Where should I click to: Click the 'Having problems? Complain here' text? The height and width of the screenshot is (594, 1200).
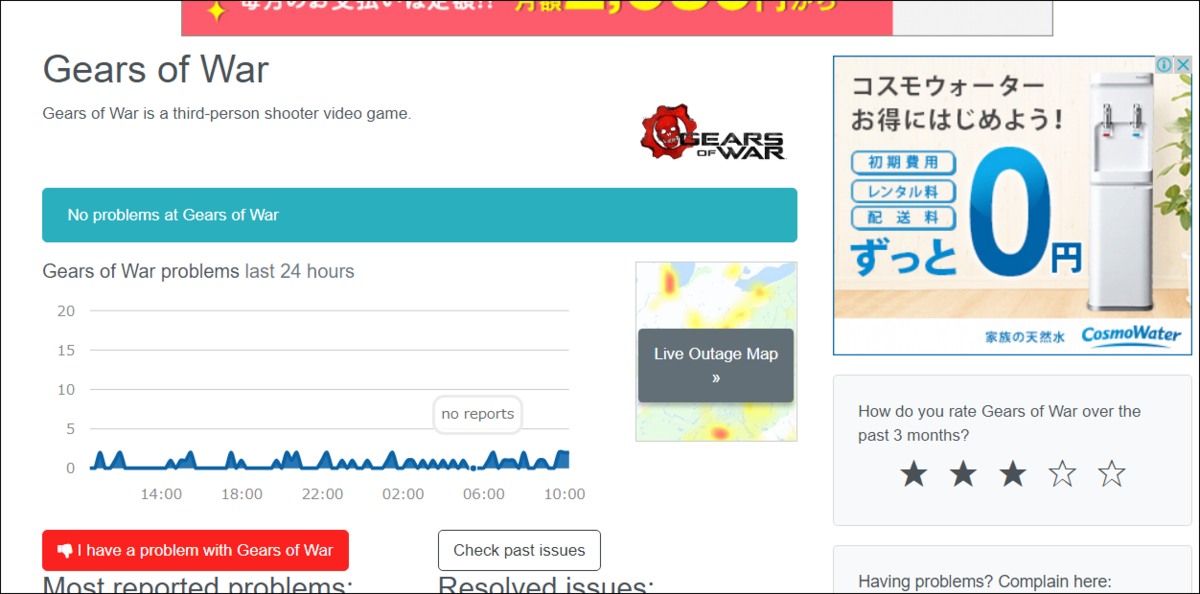[985, 582]
